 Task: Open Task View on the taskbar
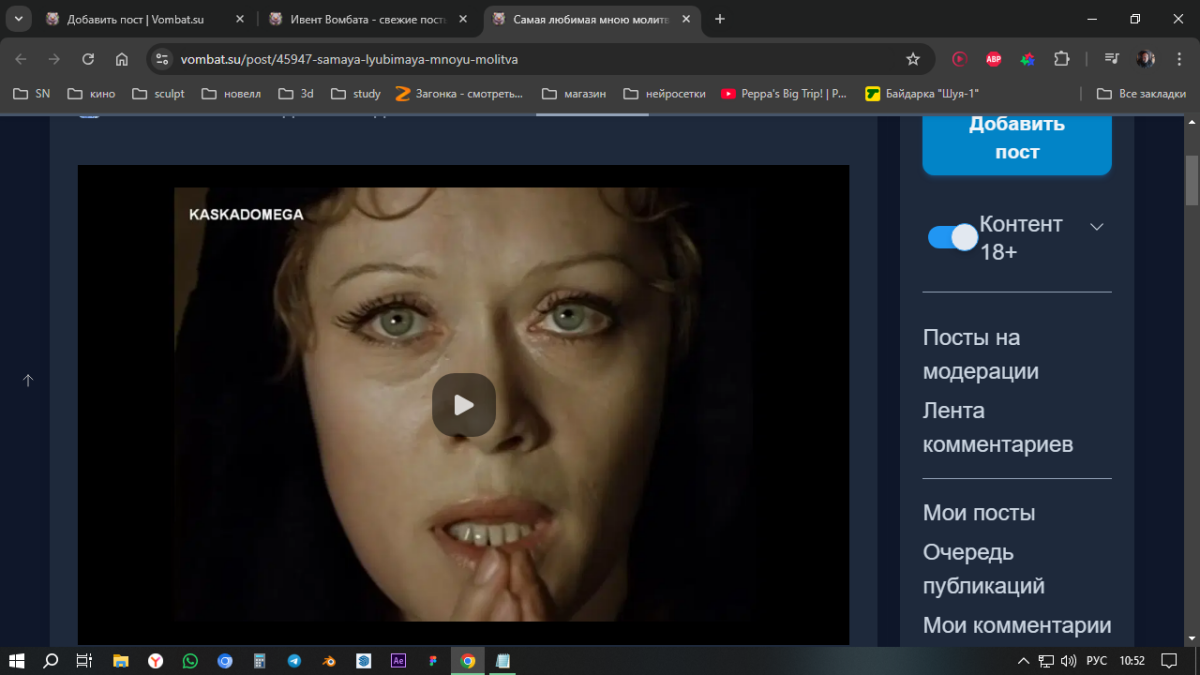click(84, 661)
